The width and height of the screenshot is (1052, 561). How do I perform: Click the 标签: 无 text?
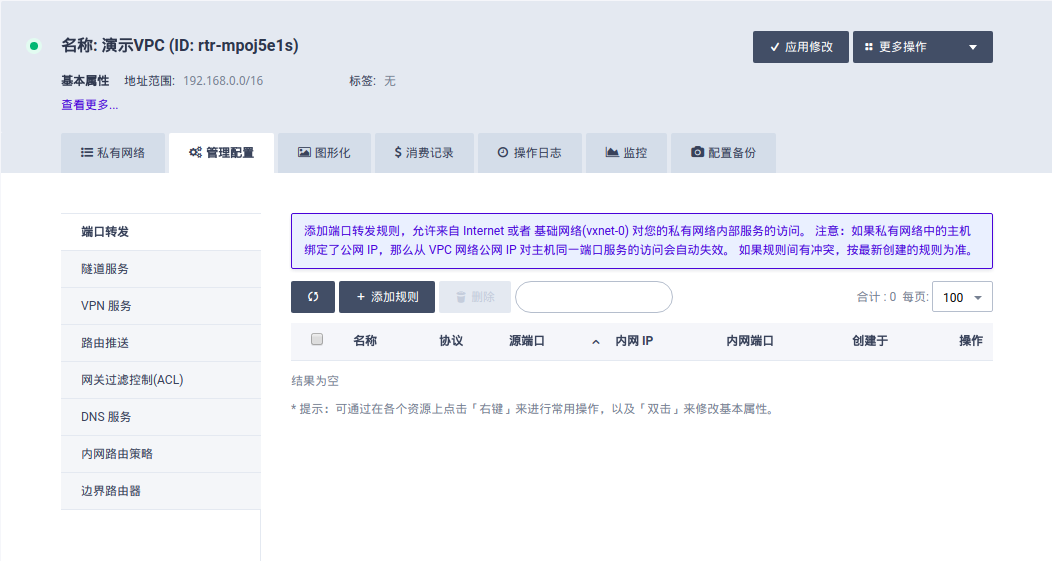[x=372, y=81]
